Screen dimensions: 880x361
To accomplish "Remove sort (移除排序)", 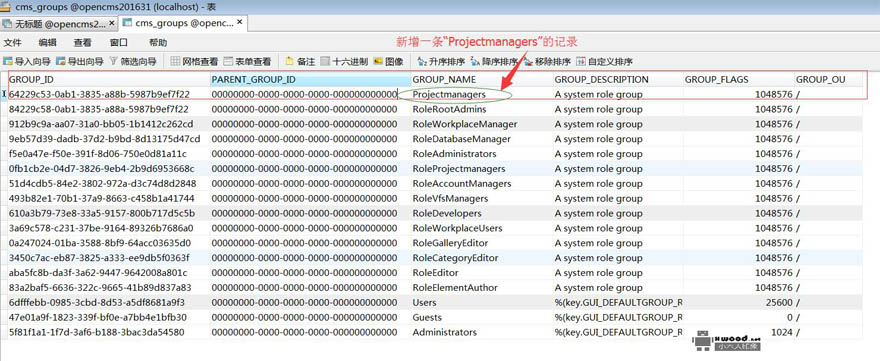I will point(547,62).
